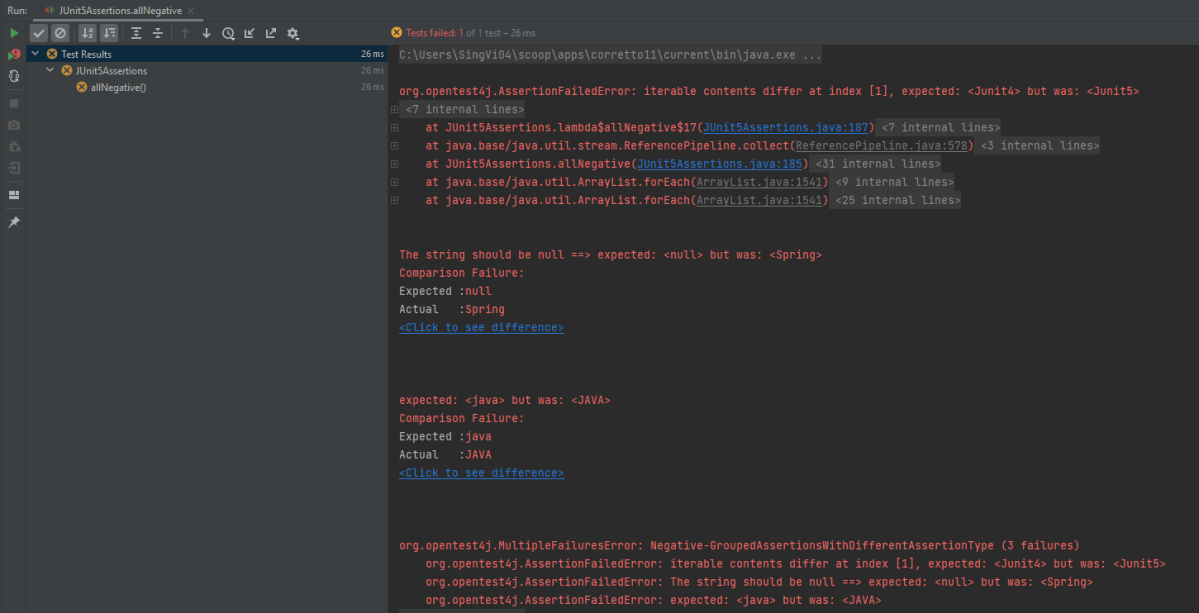Viewport: 1199px width, 613px height.
Task: Click Export Test Results icon
Action: 271,33
